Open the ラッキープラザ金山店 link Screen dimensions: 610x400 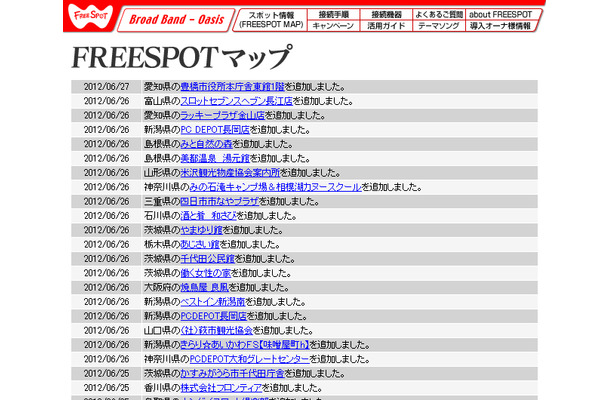click(x=223, y=116)
